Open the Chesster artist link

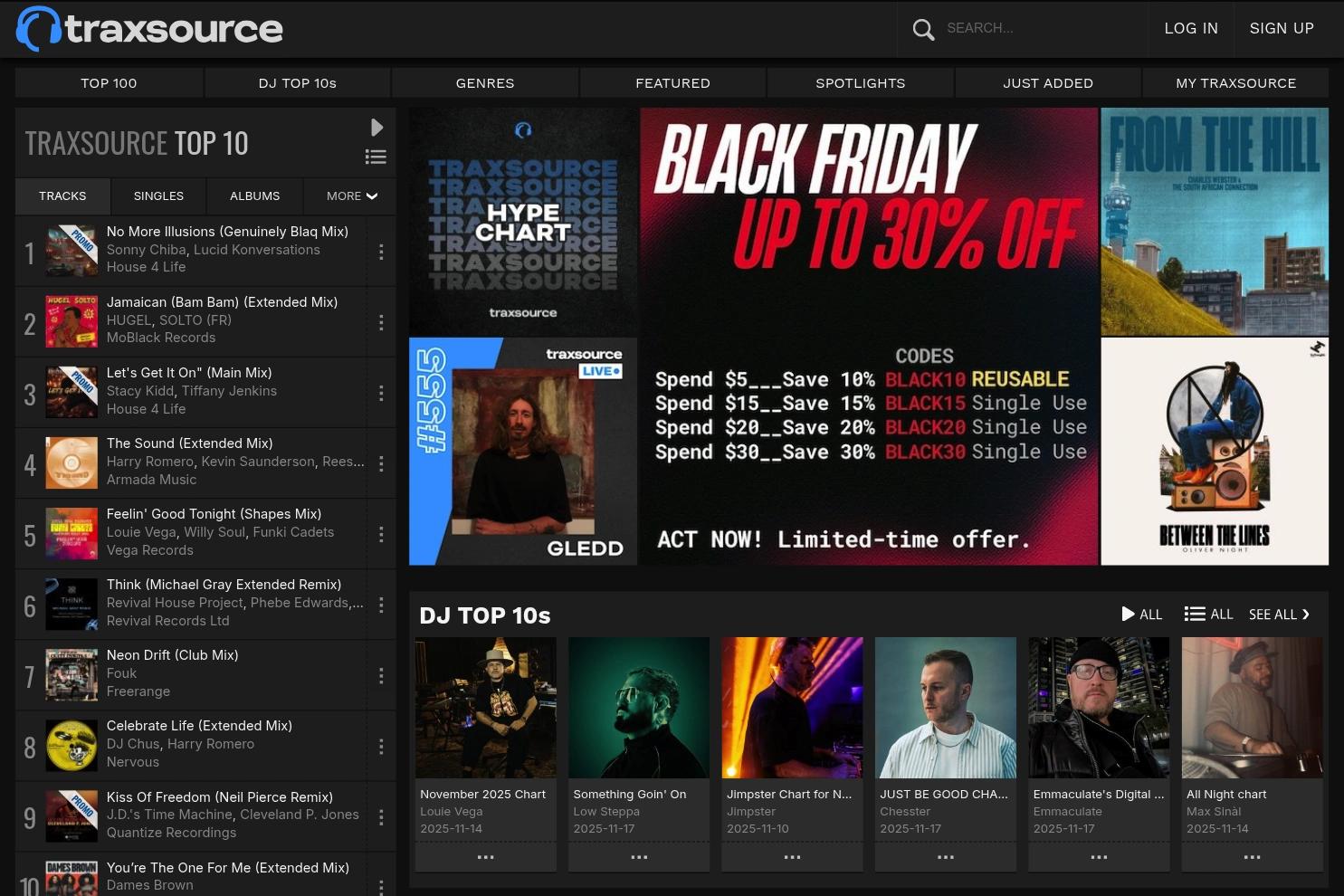(905, 812)
